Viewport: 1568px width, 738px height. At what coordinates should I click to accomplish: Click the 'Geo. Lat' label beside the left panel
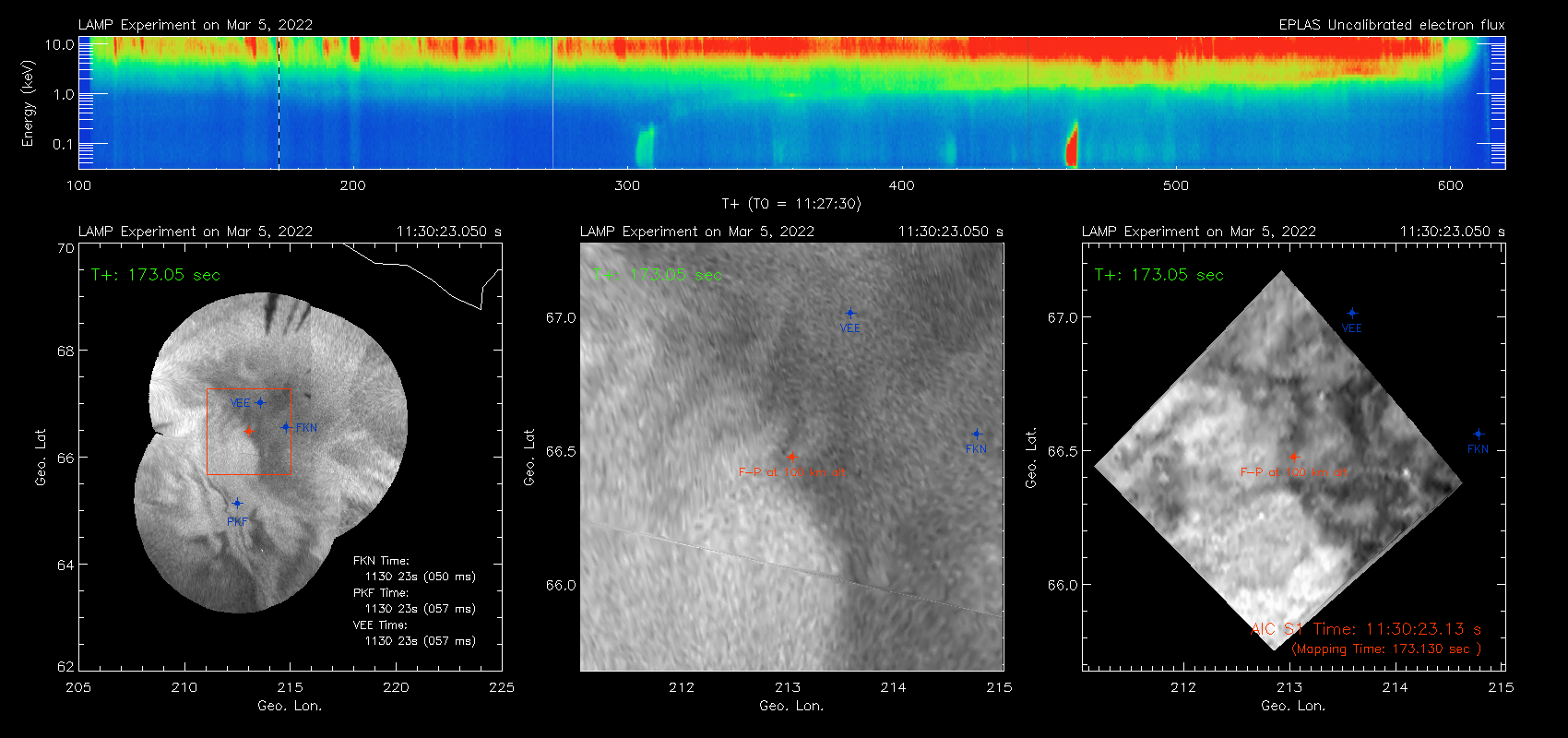pos(41,458)
